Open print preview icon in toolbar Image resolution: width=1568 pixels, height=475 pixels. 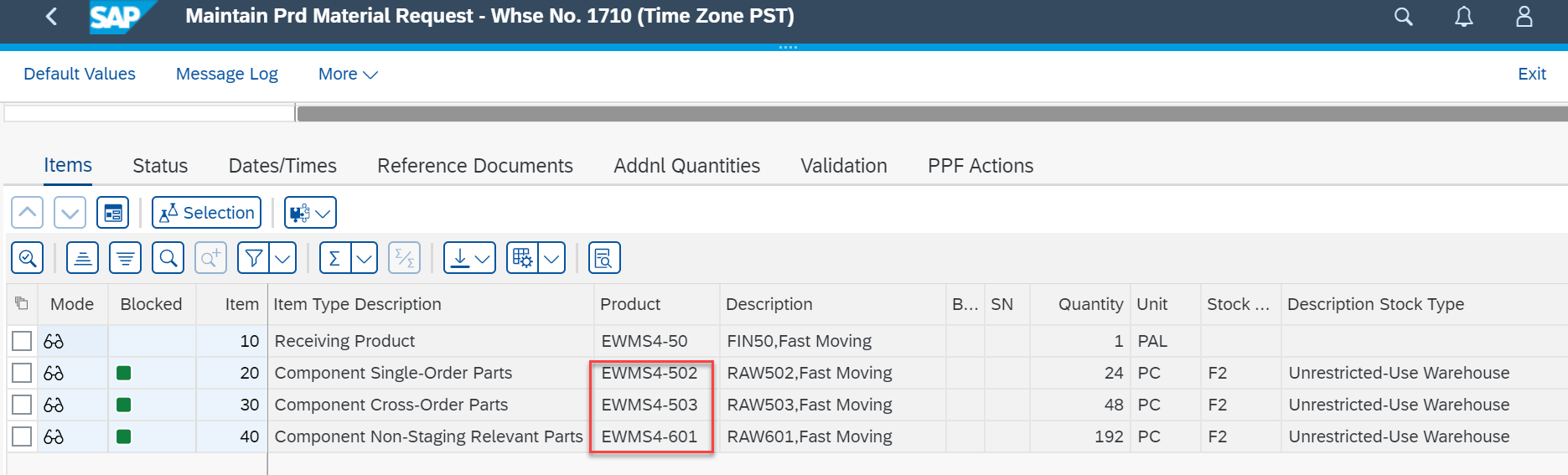[x=604, y=258]
